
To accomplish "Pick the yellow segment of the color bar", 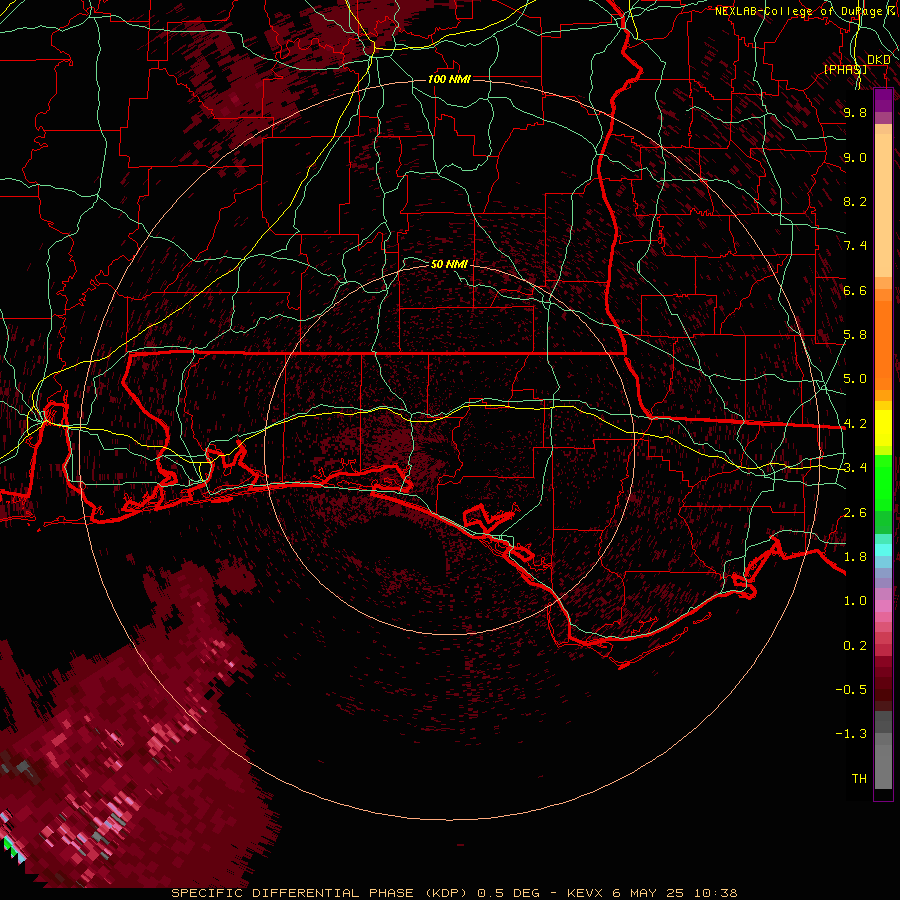I will pos(883,428).
